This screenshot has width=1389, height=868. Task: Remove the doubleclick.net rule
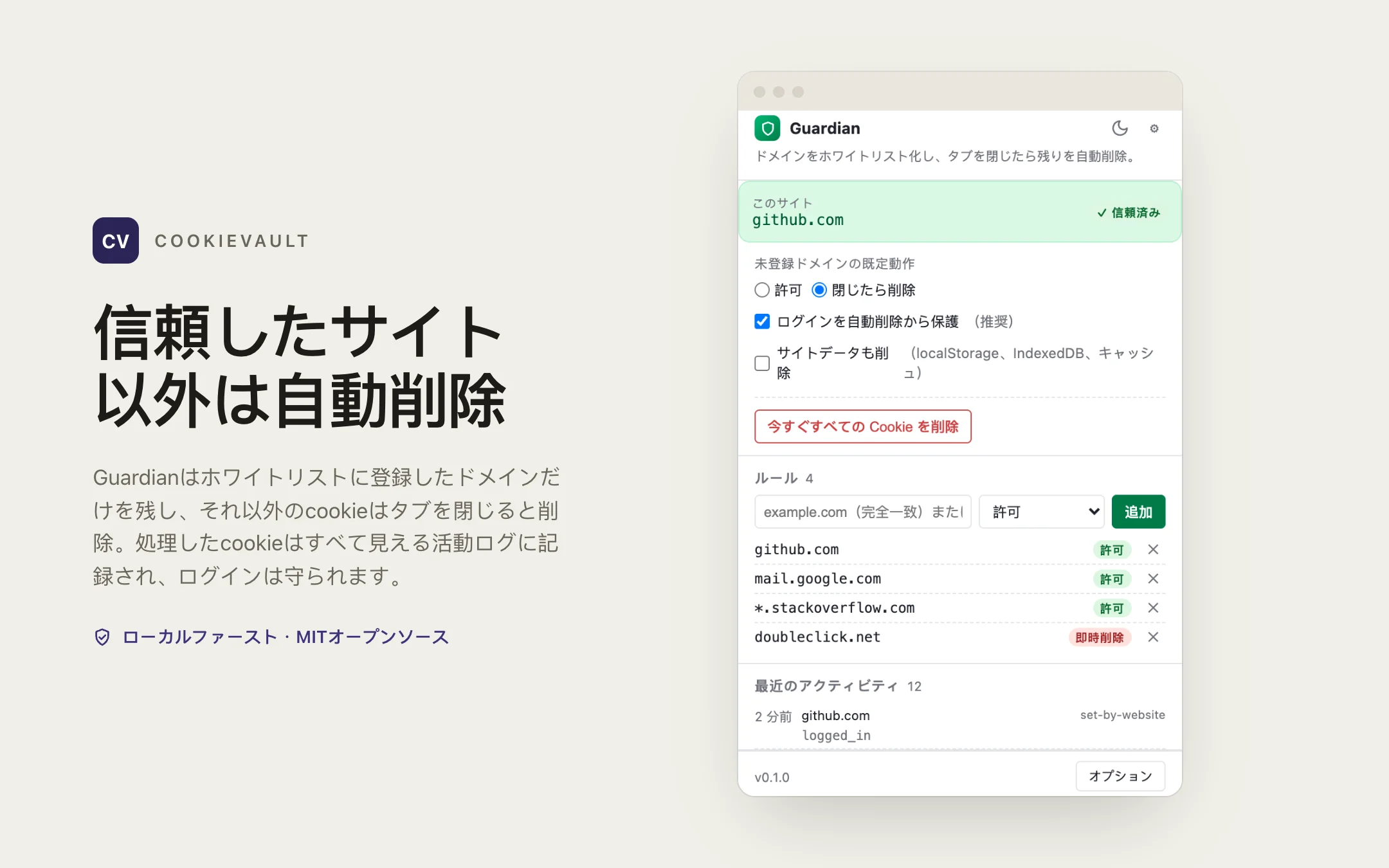(1153, 637)
